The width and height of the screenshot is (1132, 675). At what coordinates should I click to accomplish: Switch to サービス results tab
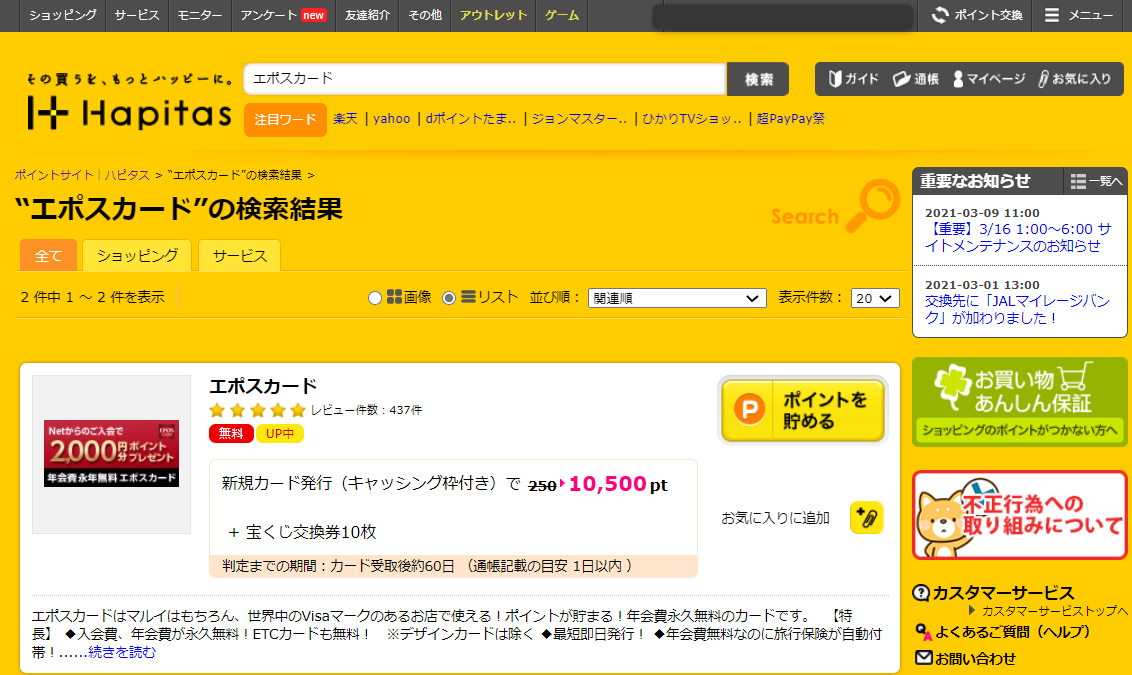(x=240, y=256)
